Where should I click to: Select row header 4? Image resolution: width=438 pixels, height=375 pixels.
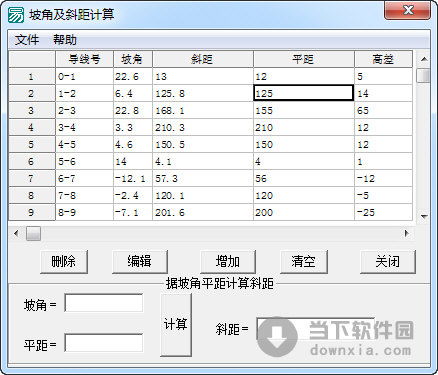pos(32,128)
